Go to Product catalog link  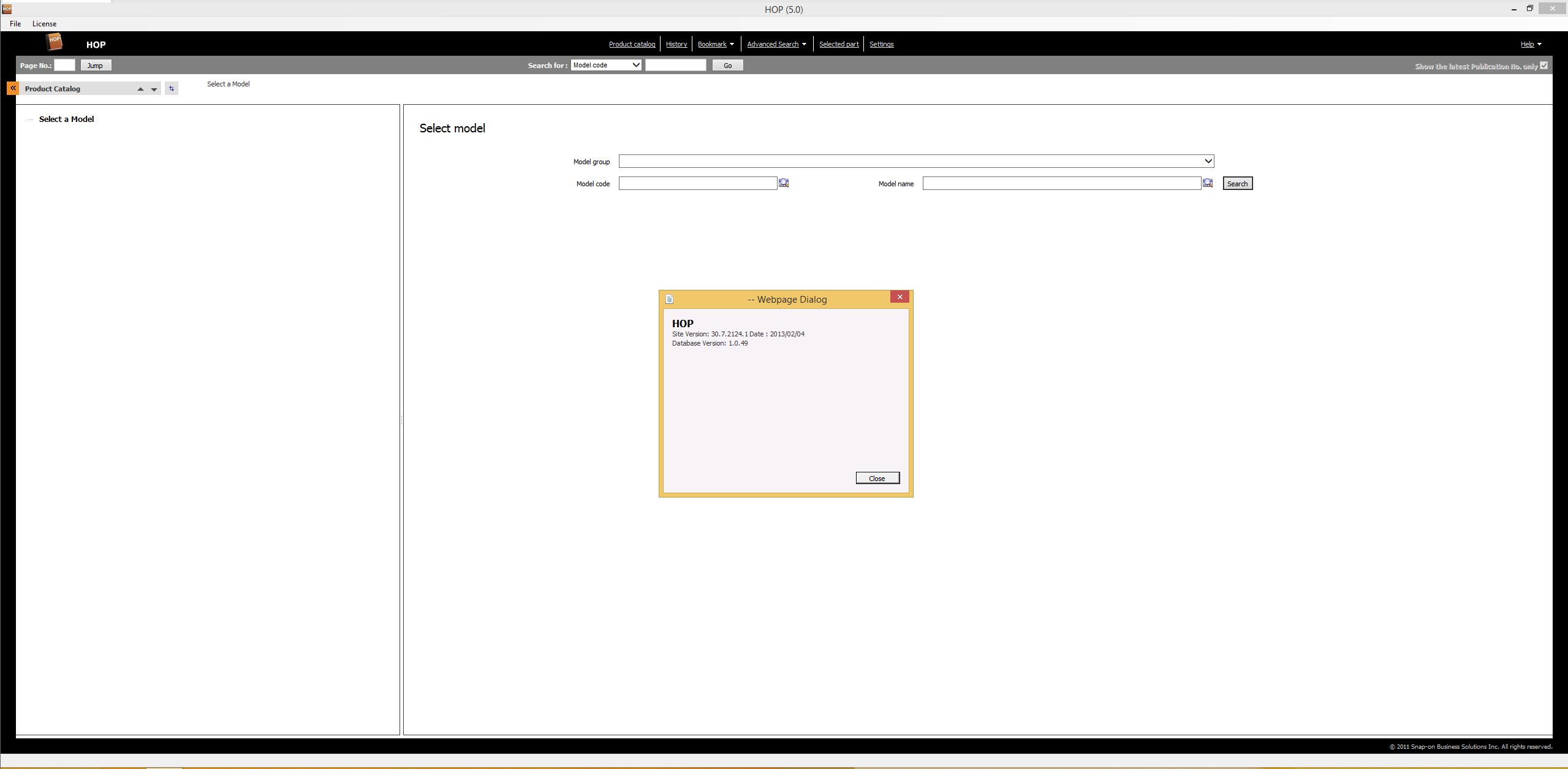point(632,44)
